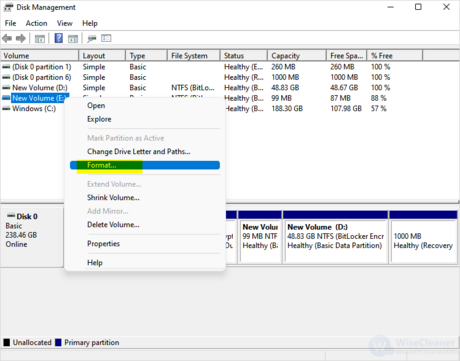
Task: Select Change Drive Letter and Paths...
Action: point(139,152)
